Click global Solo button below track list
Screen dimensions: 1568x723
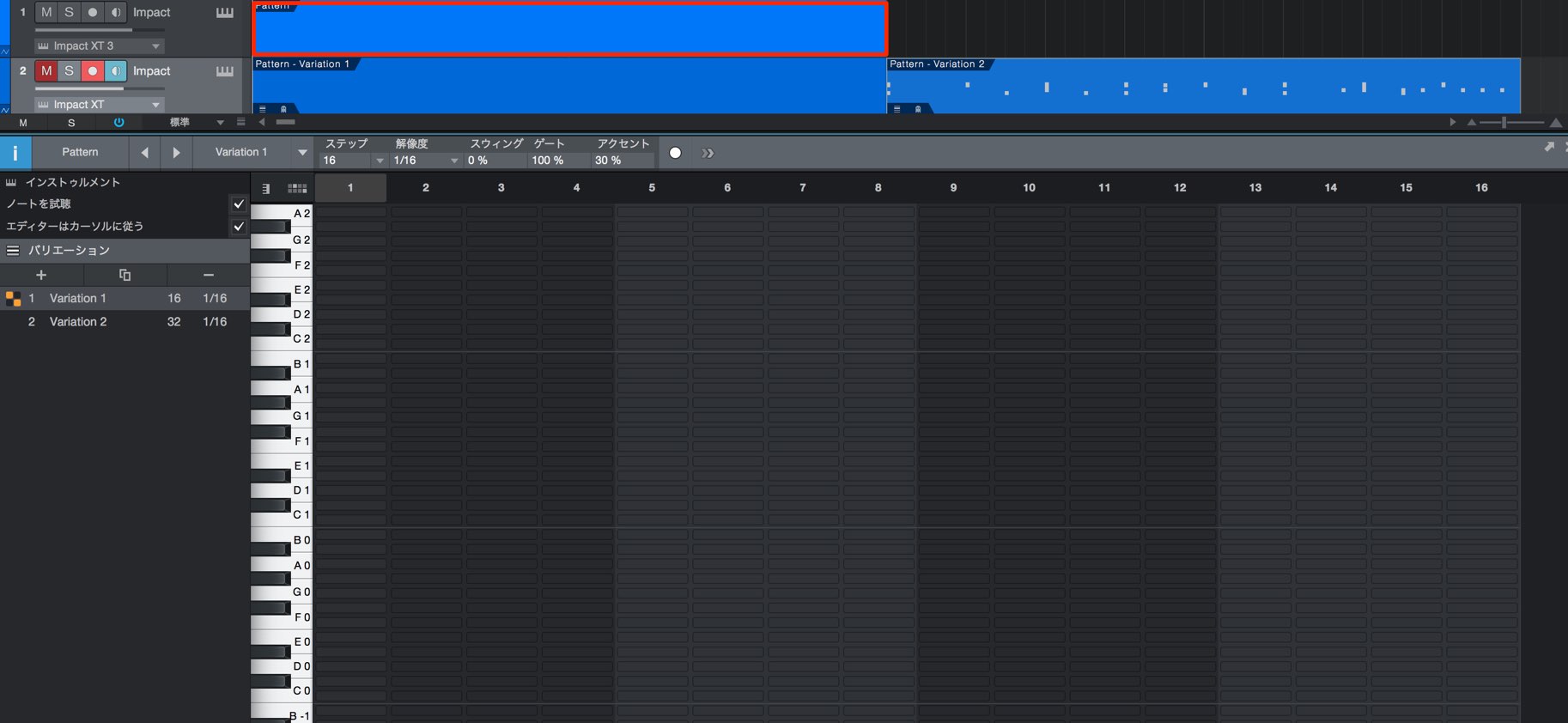[x=71, y=123]
